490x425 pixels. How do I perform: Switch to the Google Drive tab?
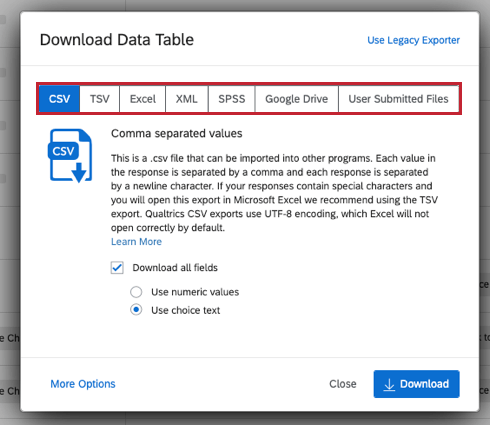[297, 99]
